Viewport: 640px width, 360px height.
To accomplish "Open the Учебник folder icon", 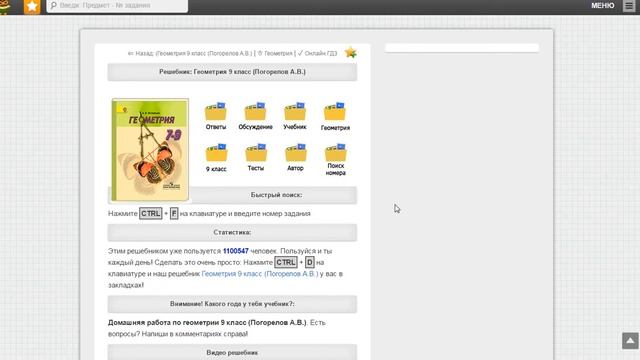I will (x=295, y=111).
